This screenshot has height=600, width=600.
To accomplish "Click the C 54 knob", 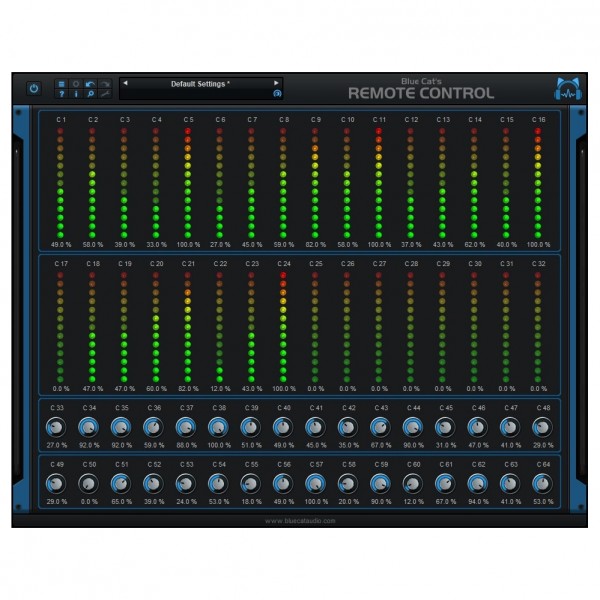I will pos(218,484).
